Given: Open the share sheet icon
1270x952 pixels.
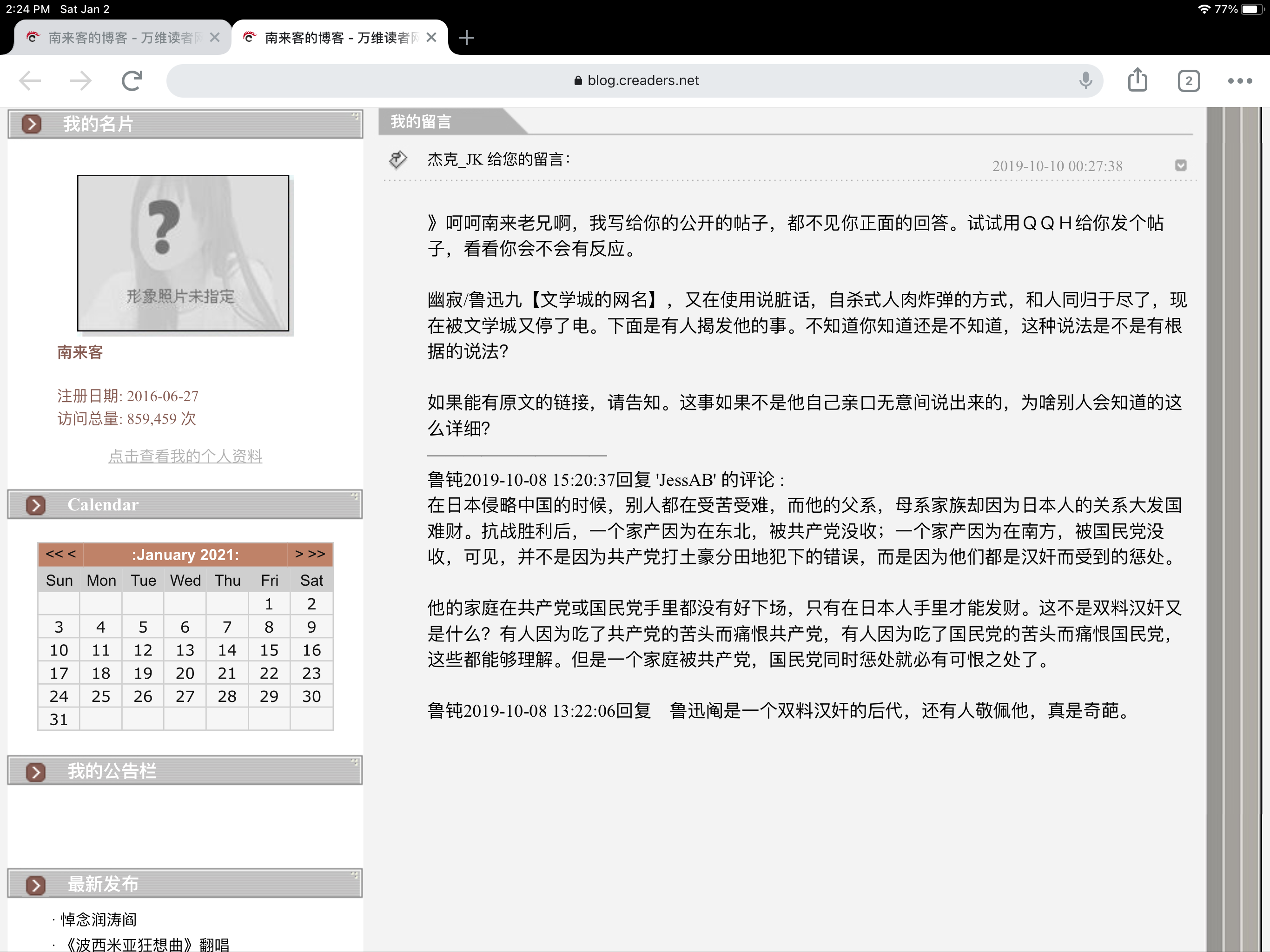Looking at the screenshot, I should pos(1138,80).
